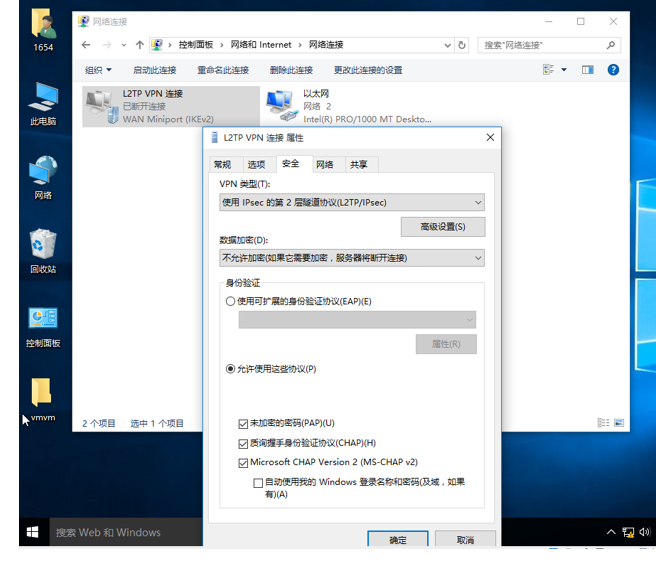
Task: Click 网络连接 in the breadcrumb path
Action: pos(326,45)
